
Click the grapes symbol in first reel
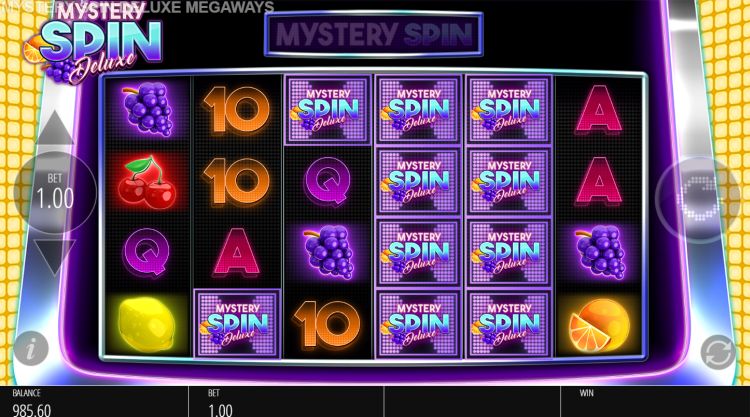148,110
